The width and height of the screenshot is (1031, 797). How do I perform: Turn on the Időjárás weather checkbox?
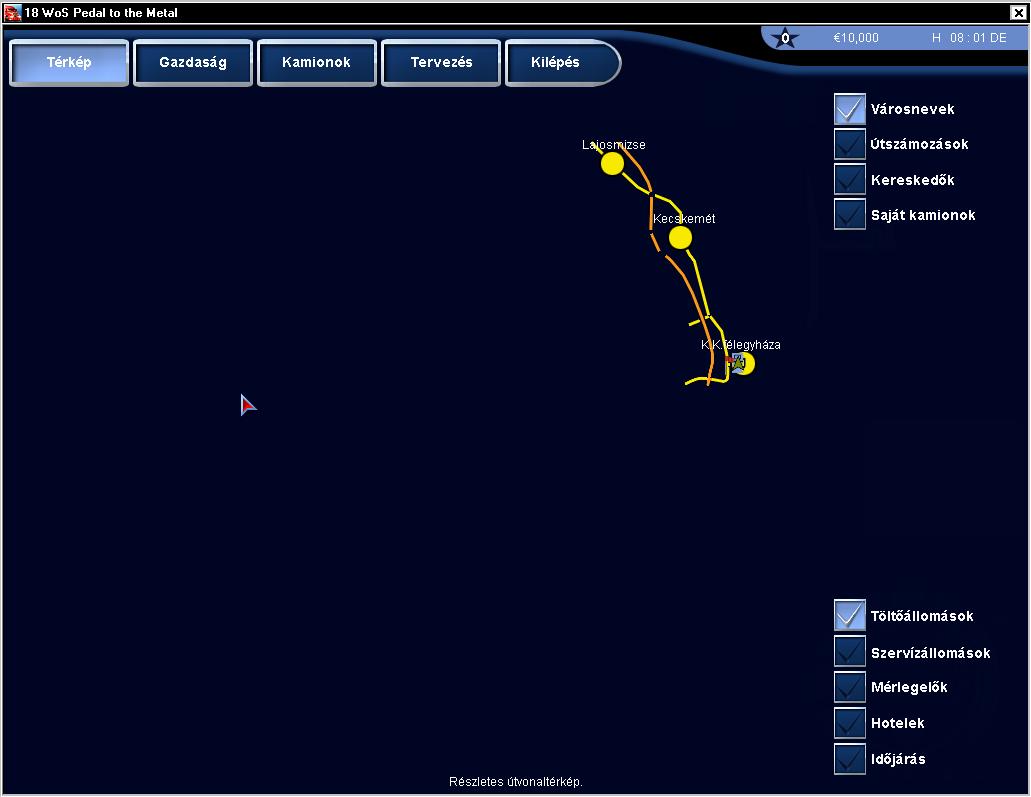click(x=850, y=759)
